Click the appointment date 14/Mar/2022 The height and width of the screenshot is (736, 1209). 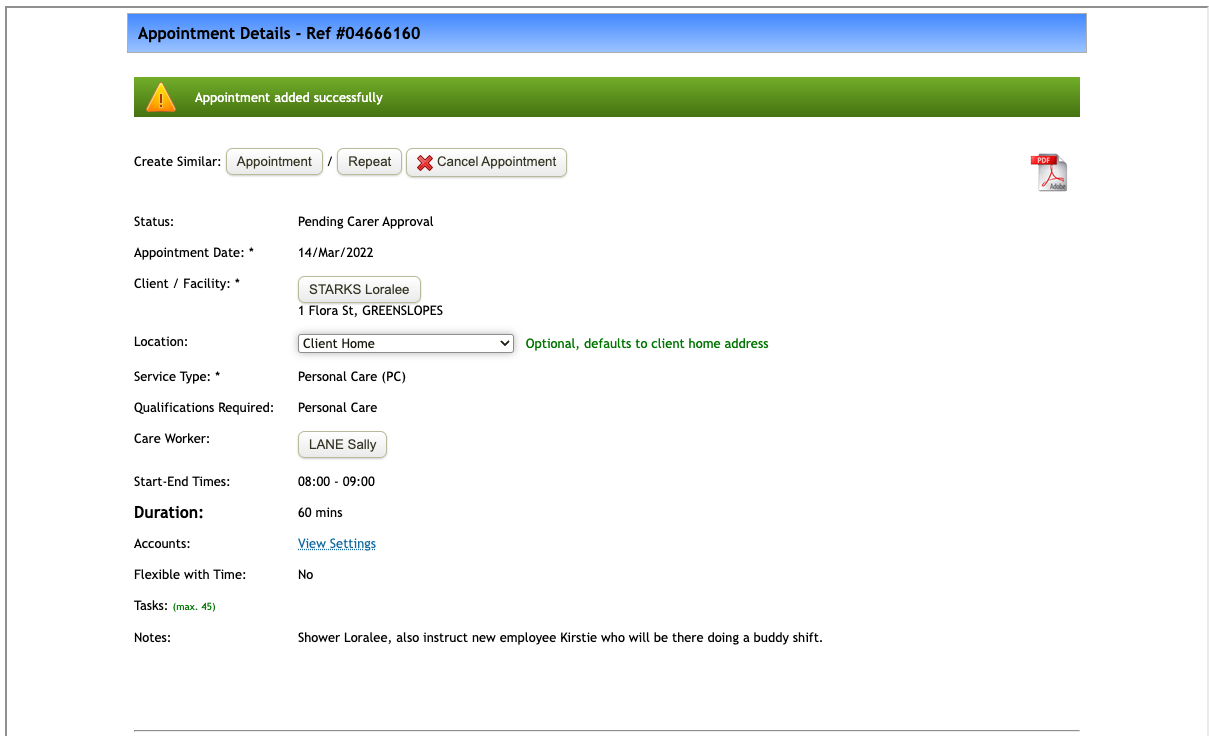(335, 252)
